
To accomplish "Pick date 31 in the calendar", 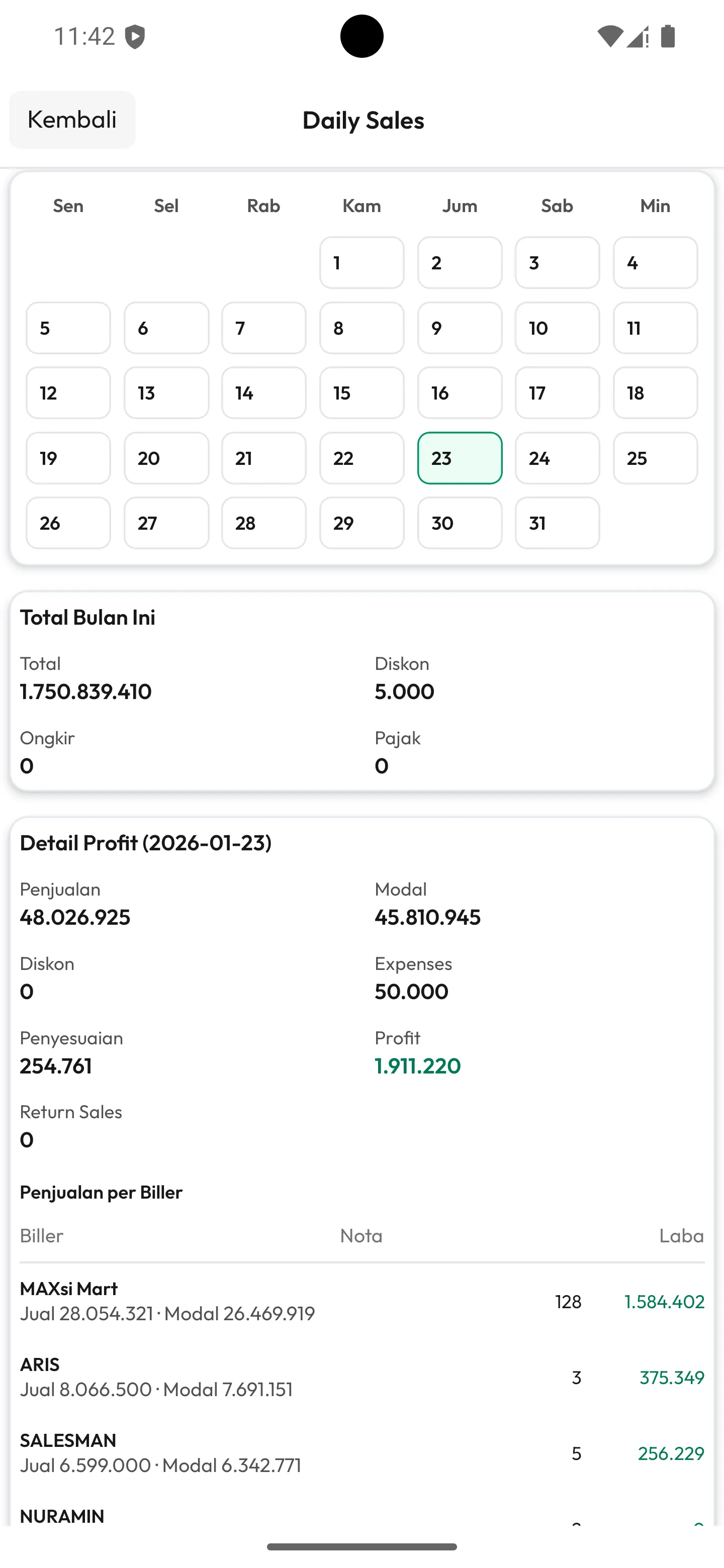I will coord(557,523).
